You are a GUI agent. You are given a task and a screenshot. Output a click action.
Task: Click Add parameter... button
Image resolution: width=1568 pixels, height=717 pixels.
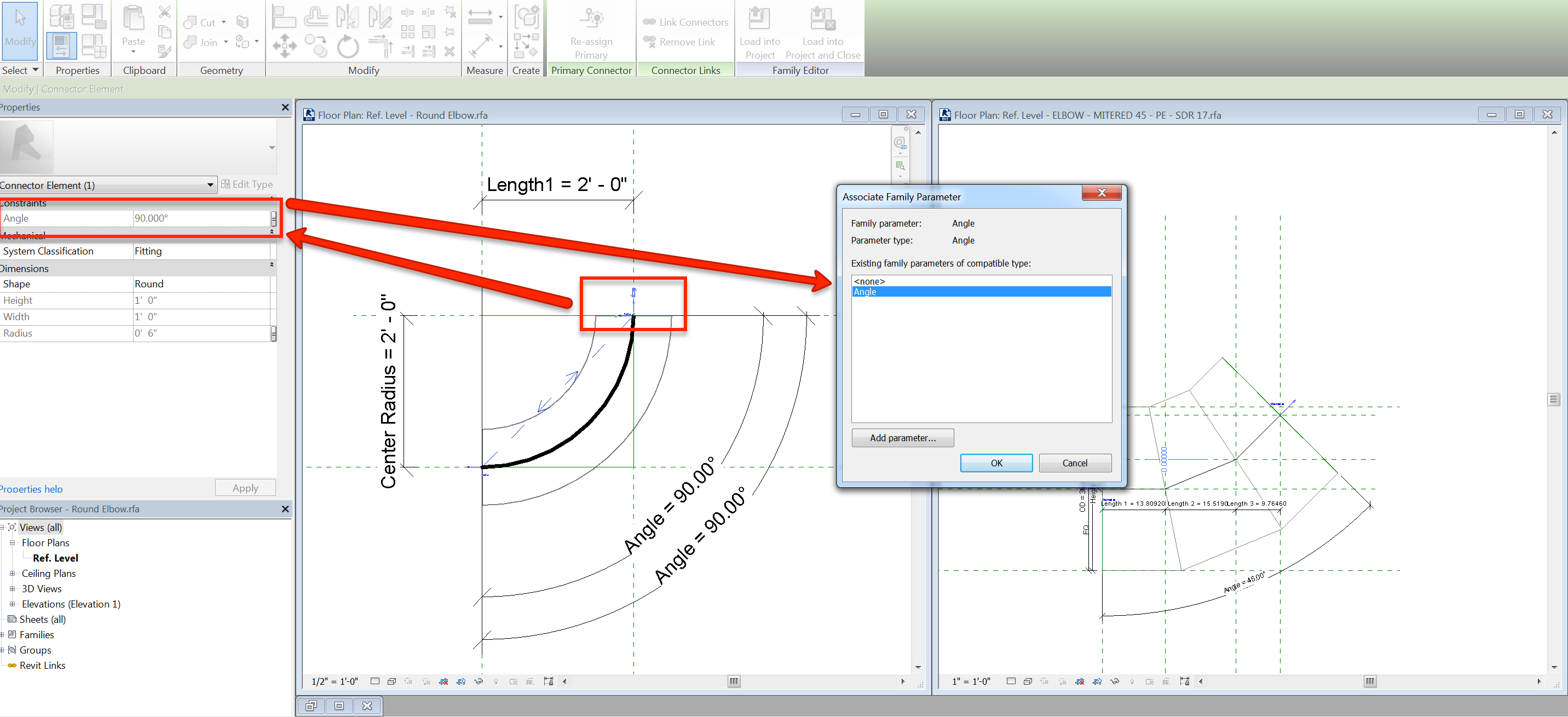click(x=902, y=438)
